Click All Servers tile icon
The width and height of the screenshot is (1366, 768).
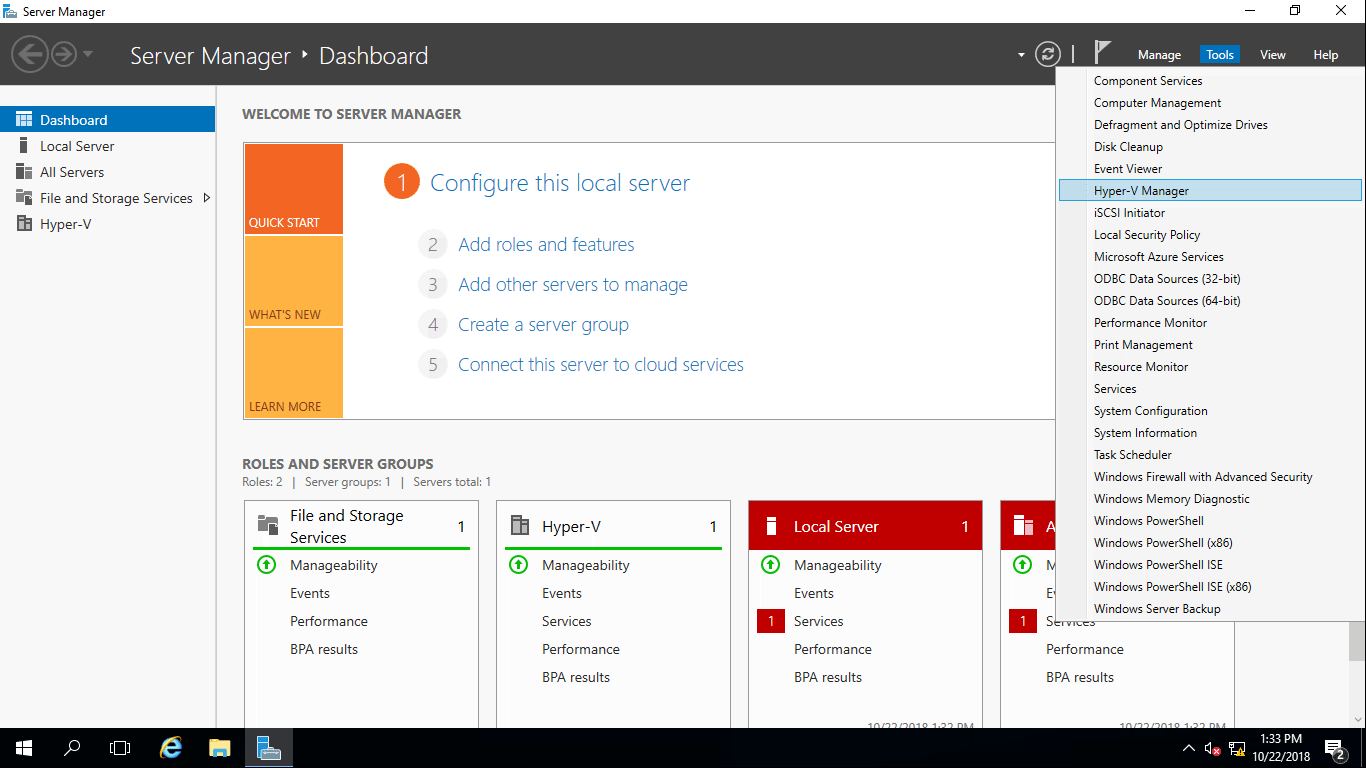click(1023, 526)
